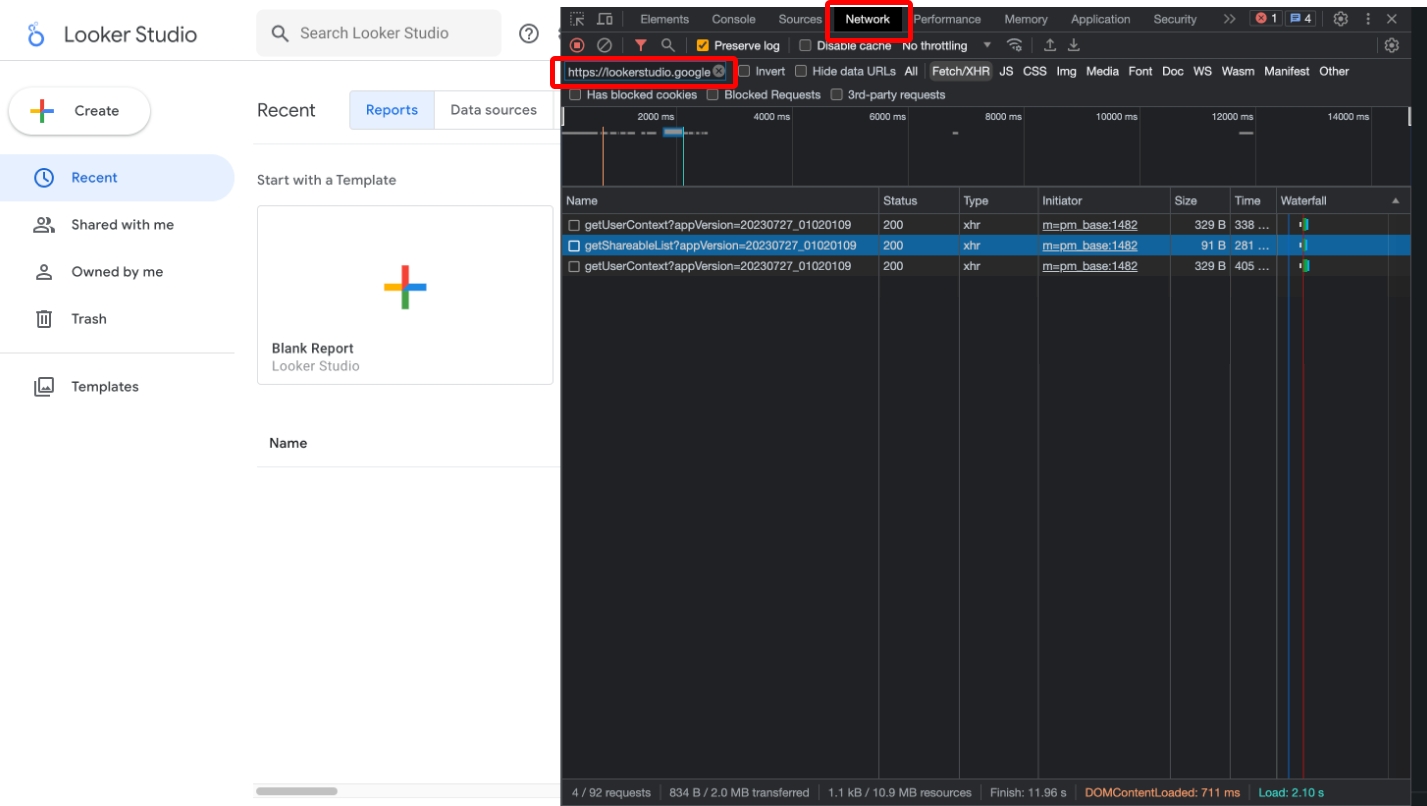Check Hide data URLs
This screenshot has height=806, width=1427.
tap(801, 71)
